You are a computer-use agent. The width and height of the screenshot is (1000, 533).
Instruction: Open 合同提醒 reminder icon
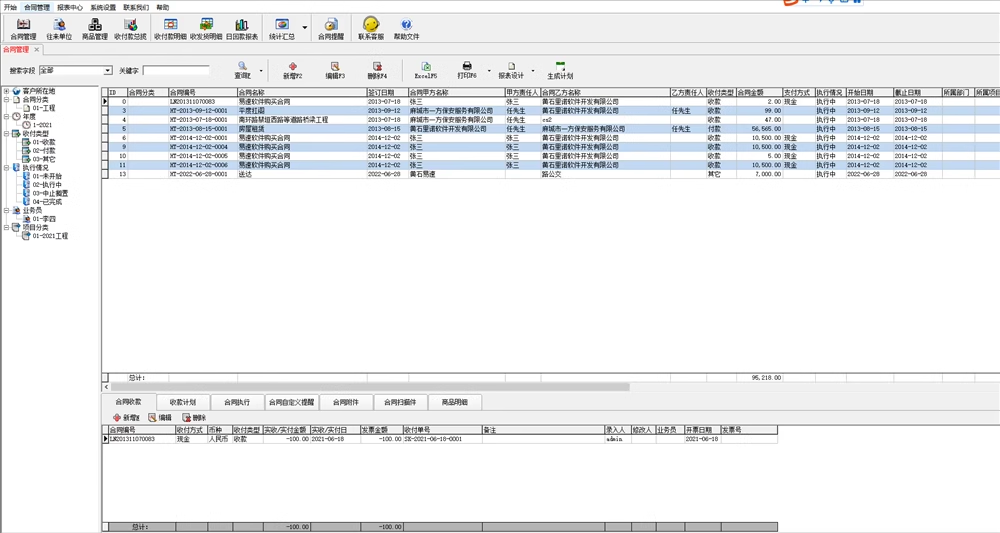click(x=330, y=29)
